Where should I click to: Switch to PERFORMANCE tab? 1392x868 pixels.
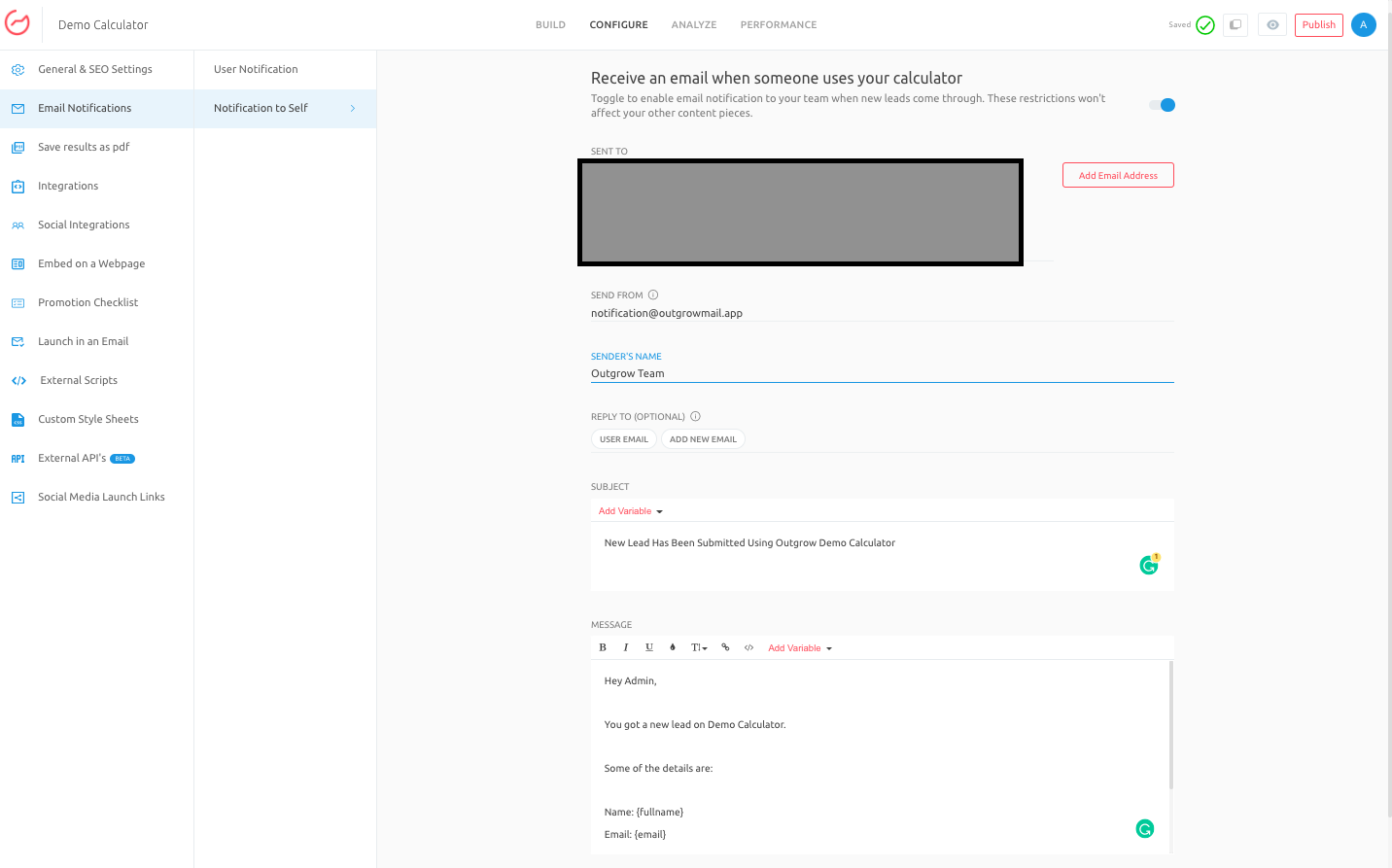779,25
